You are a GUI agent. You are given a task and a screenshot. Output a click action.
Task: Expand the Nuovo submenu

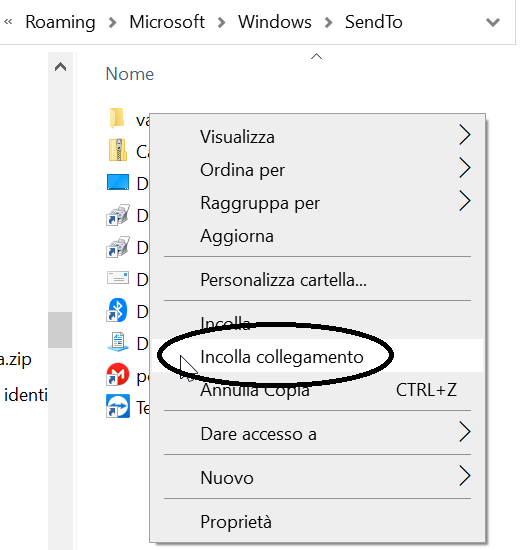click(317, 477)
